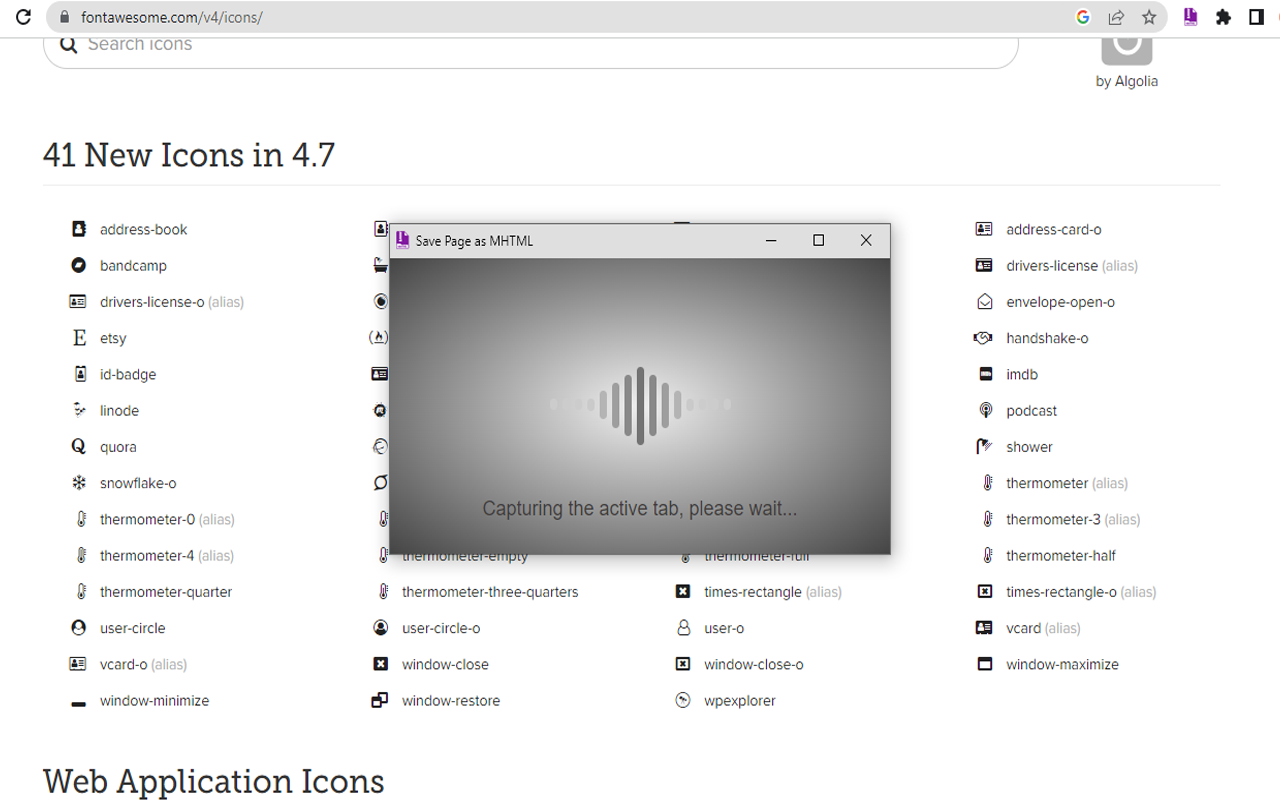Open the thermometer-three-quarters link
Image resolution: width=1280 pixels, height=800 pixels.
(x=490, y=592)
